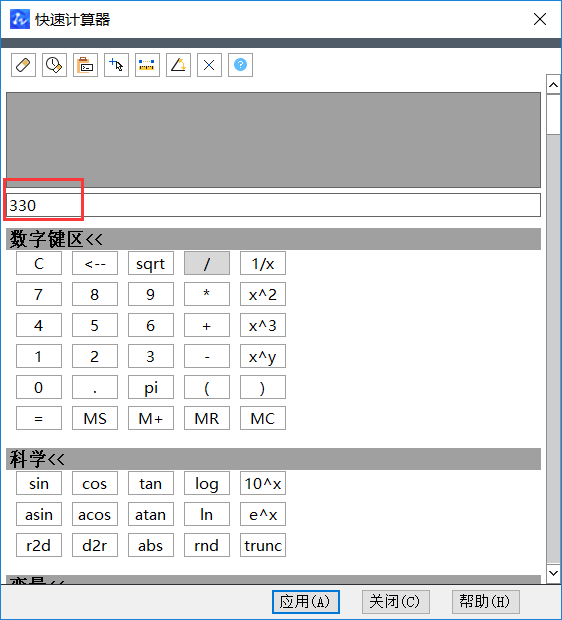Click the 9 digit button
The height and width of the screenshot is (620, 562).
[x=151, y=294]
